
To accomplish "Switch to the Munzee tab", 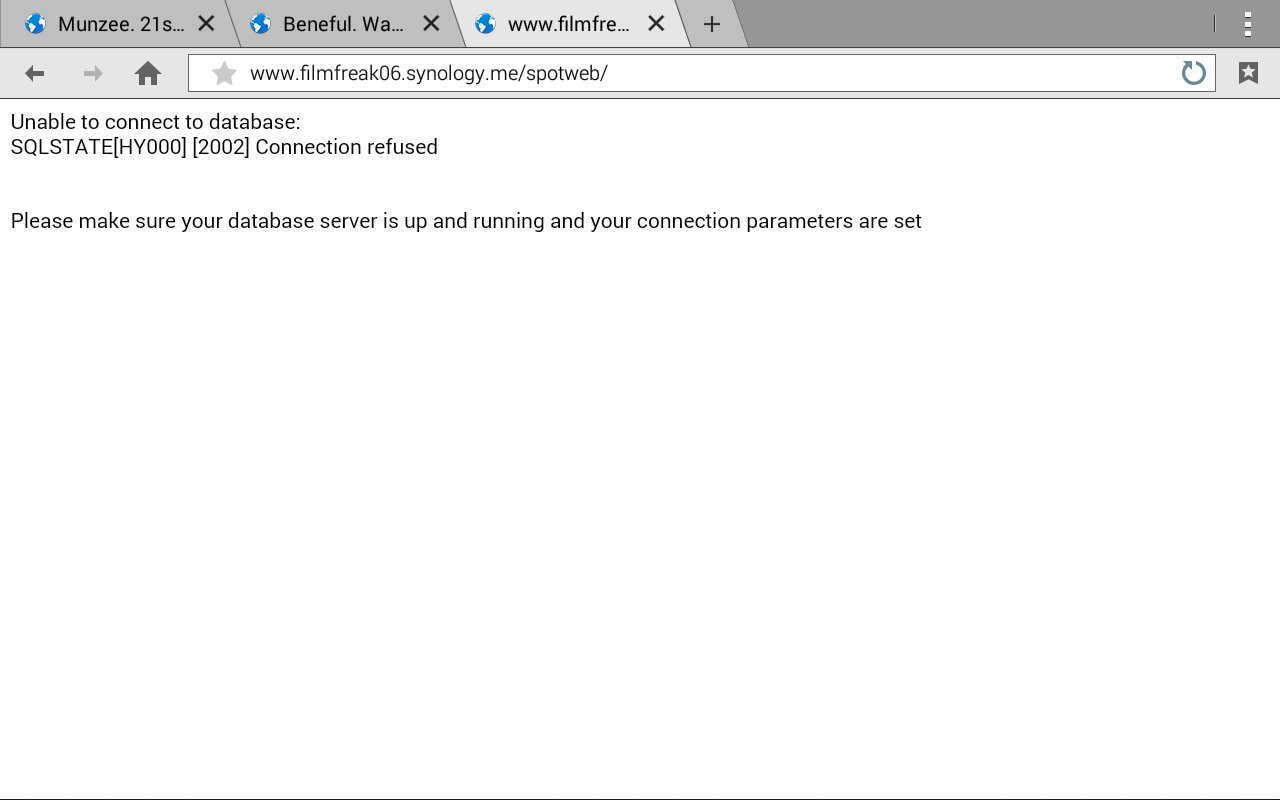I will (120, 24).
